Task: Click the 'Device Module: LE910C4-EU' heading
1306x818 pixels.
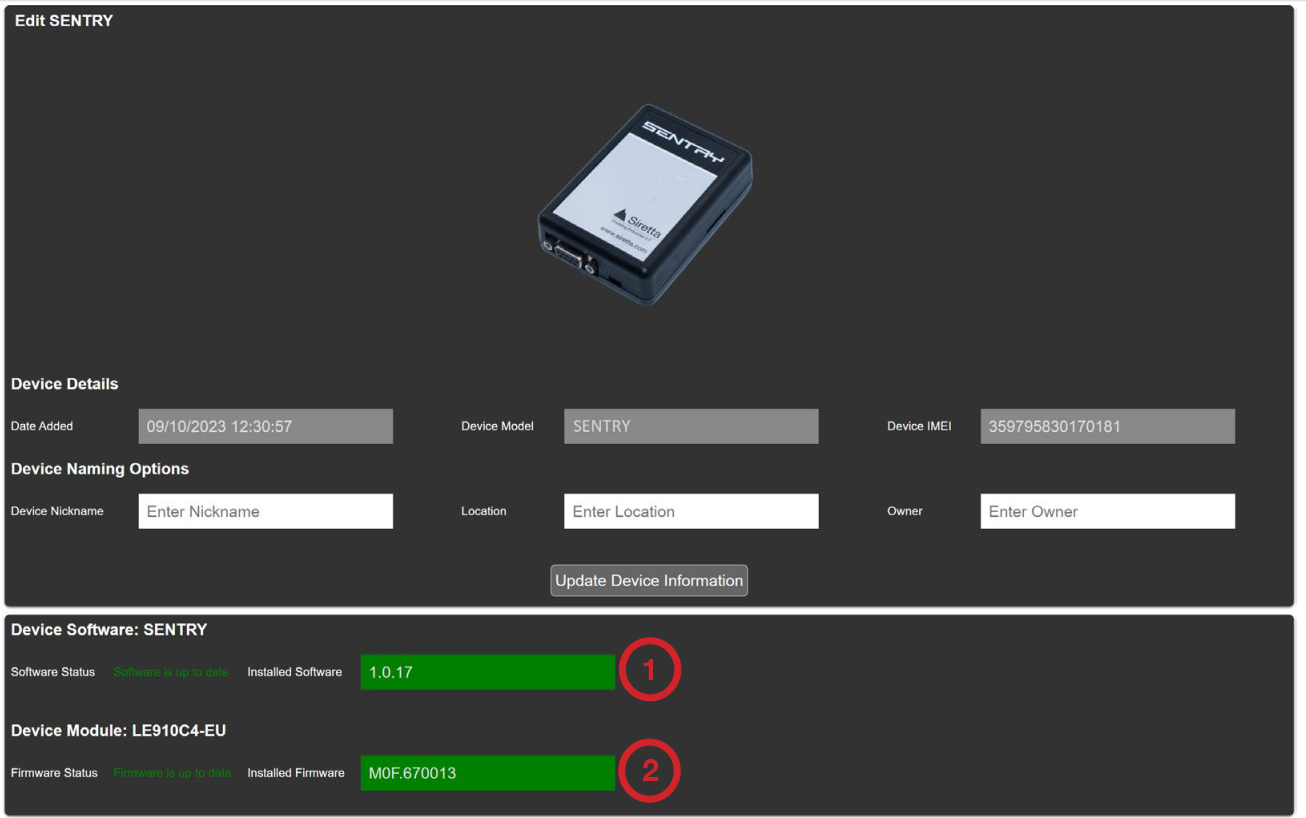Action: (118, 731)
